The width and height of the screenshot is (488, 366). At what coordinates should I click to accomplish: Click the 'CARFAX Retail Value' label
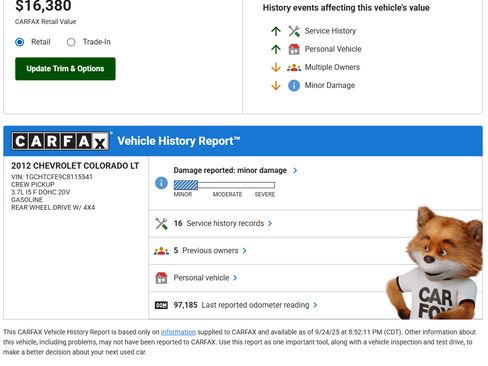[x=46, y=22]
